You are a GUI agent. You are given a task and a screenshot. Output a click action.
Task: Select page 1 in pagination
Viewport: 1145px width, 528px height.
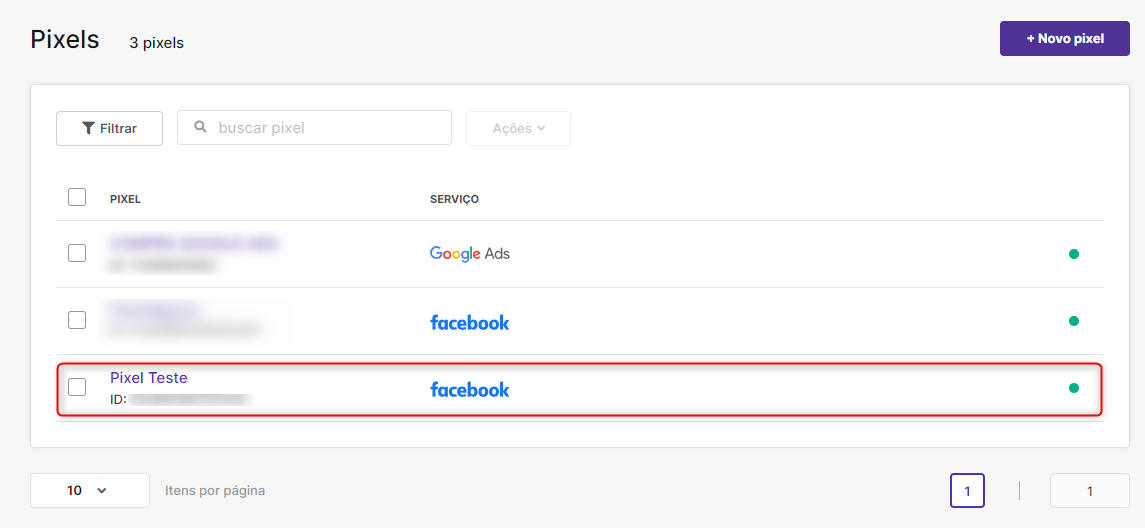coord(967,491)
